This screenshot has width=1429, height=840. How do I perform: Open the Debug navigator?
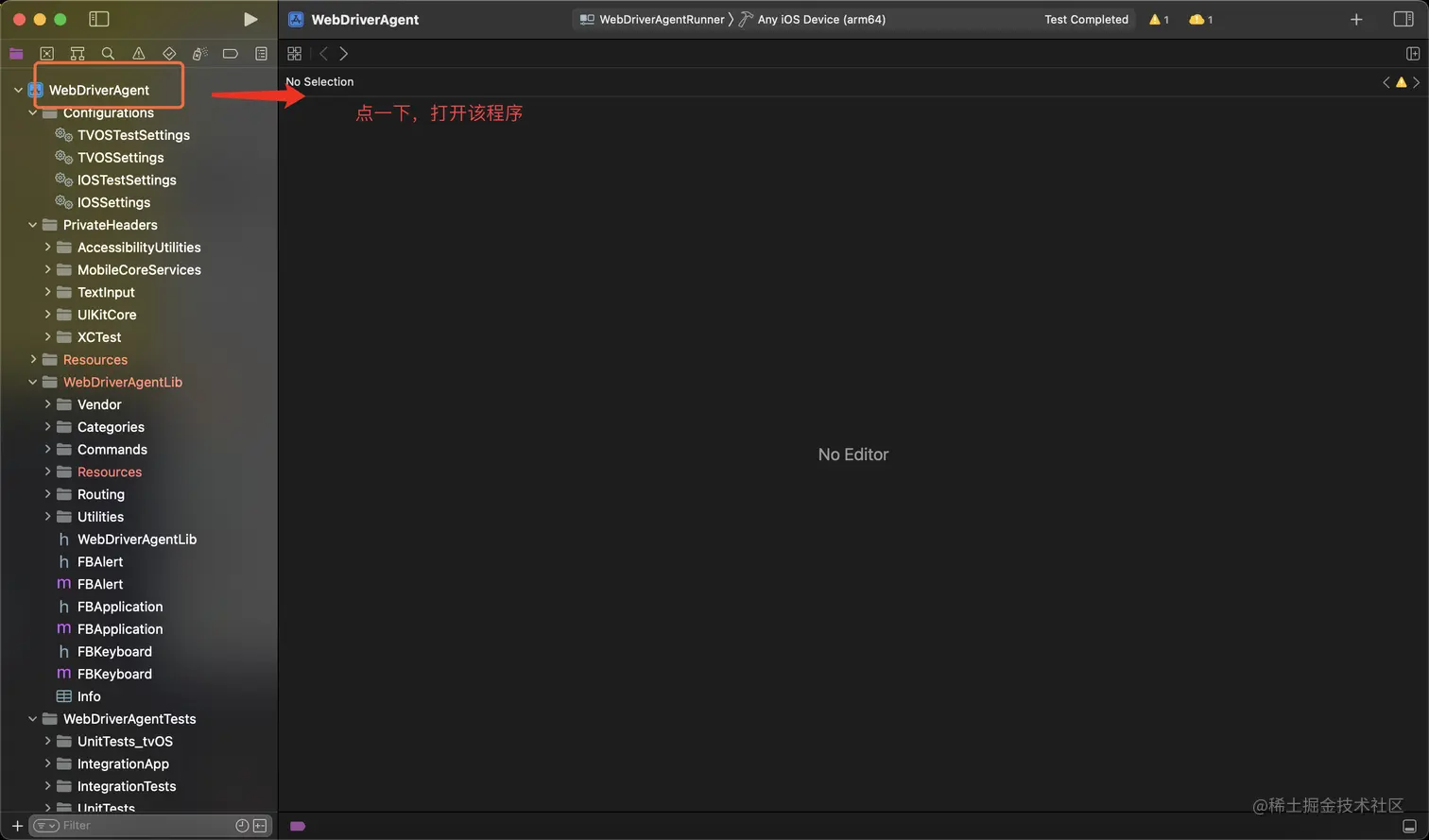pyautogui.click(x=199, y=54)
